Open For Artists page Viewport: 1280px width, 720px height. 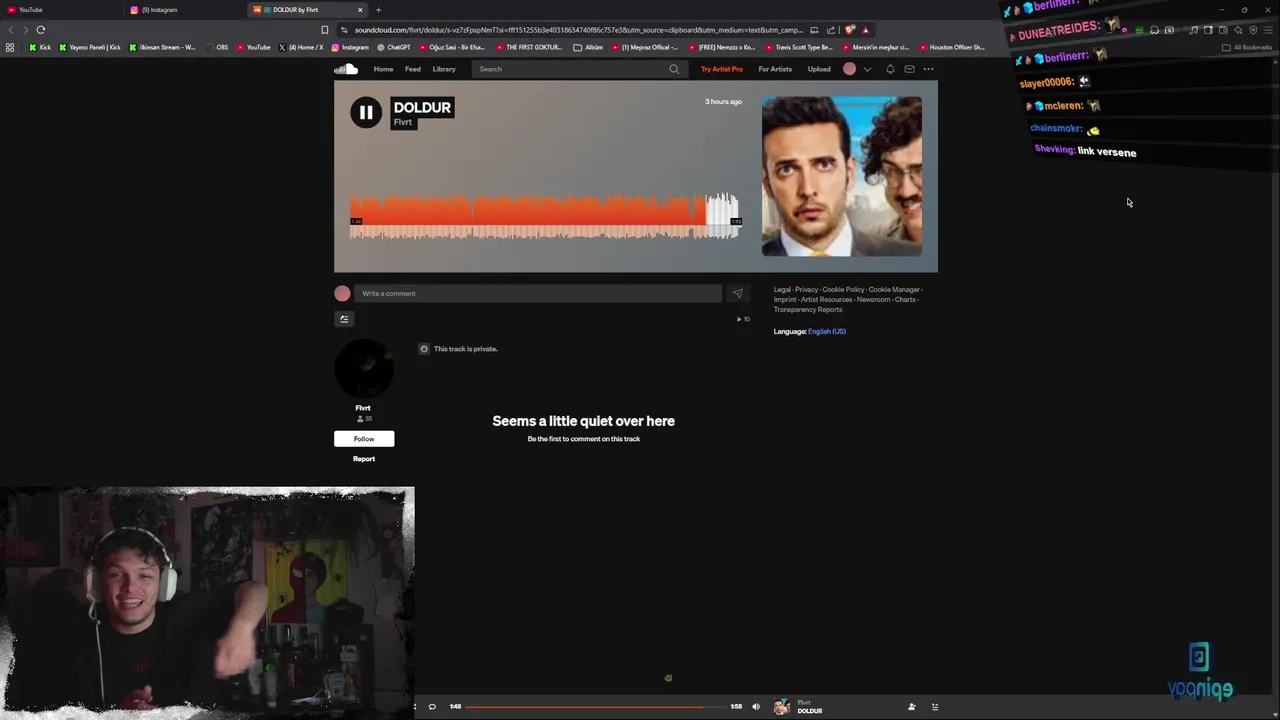click(x=775, y=69)
